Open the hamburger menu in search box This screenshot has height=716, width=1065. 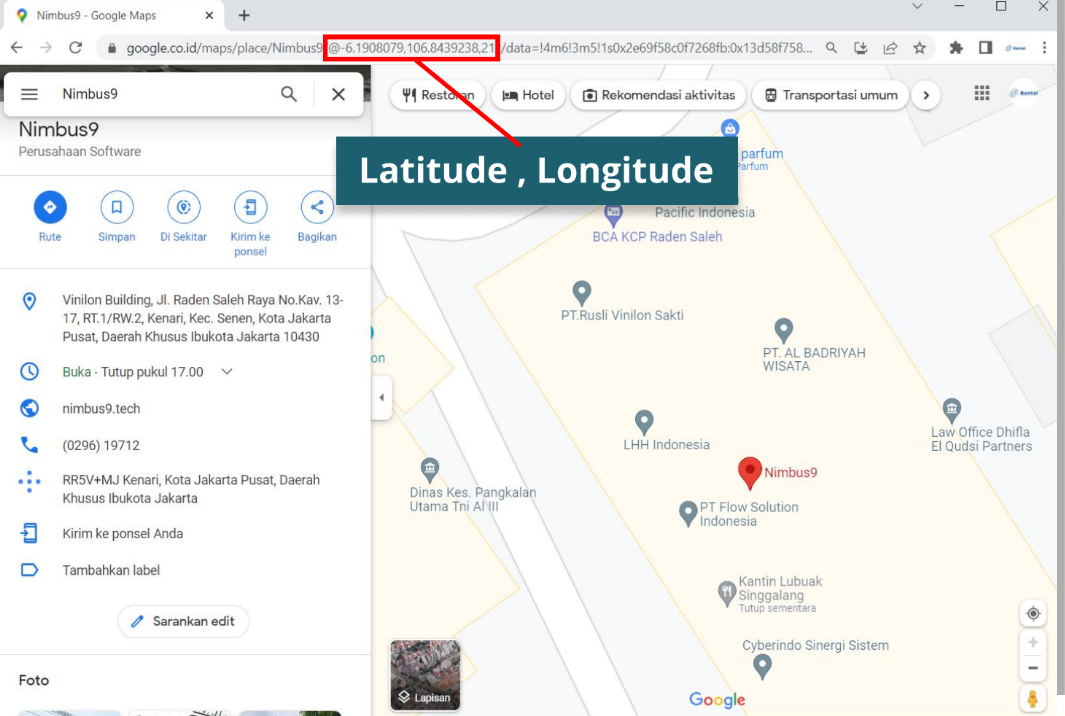(30, 94)
